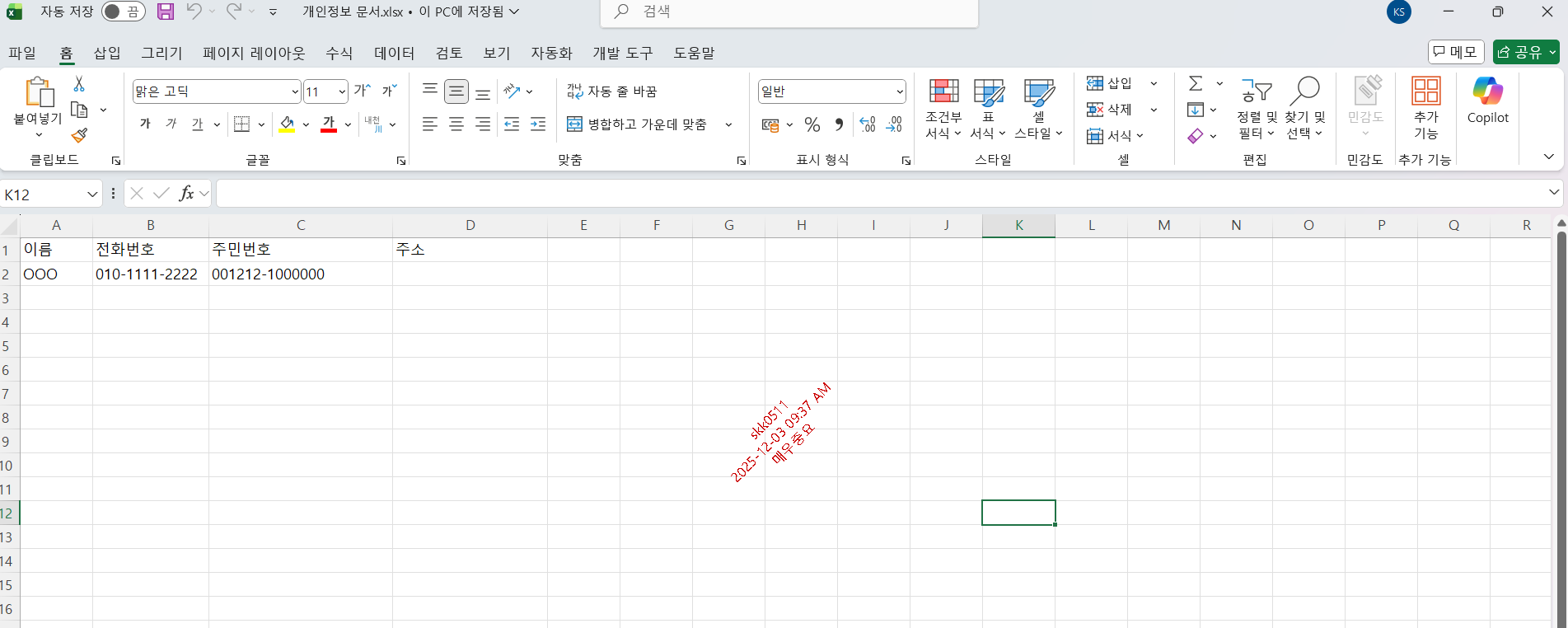Screen dimensions: 1568x628
Task: Click the Comments (메모) button
Action: (1455, 52)
